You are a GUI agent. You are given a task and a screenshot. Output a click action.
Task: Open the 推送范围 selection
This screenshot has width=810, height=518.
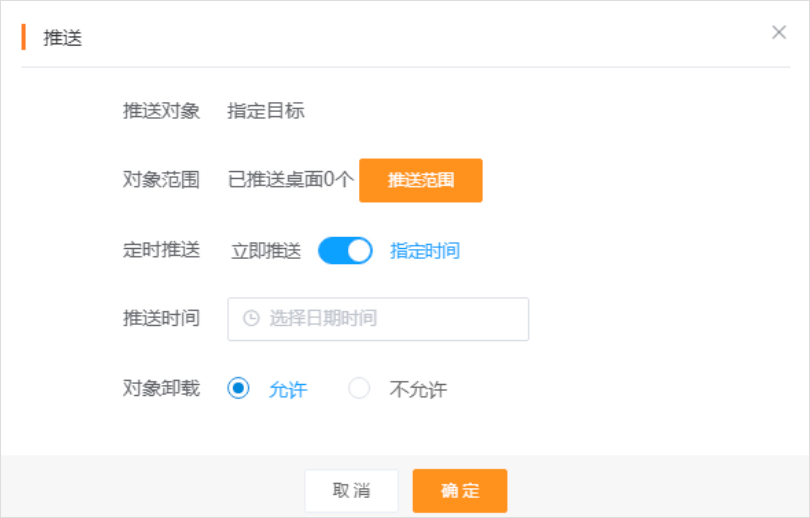(x=420, y=180)
